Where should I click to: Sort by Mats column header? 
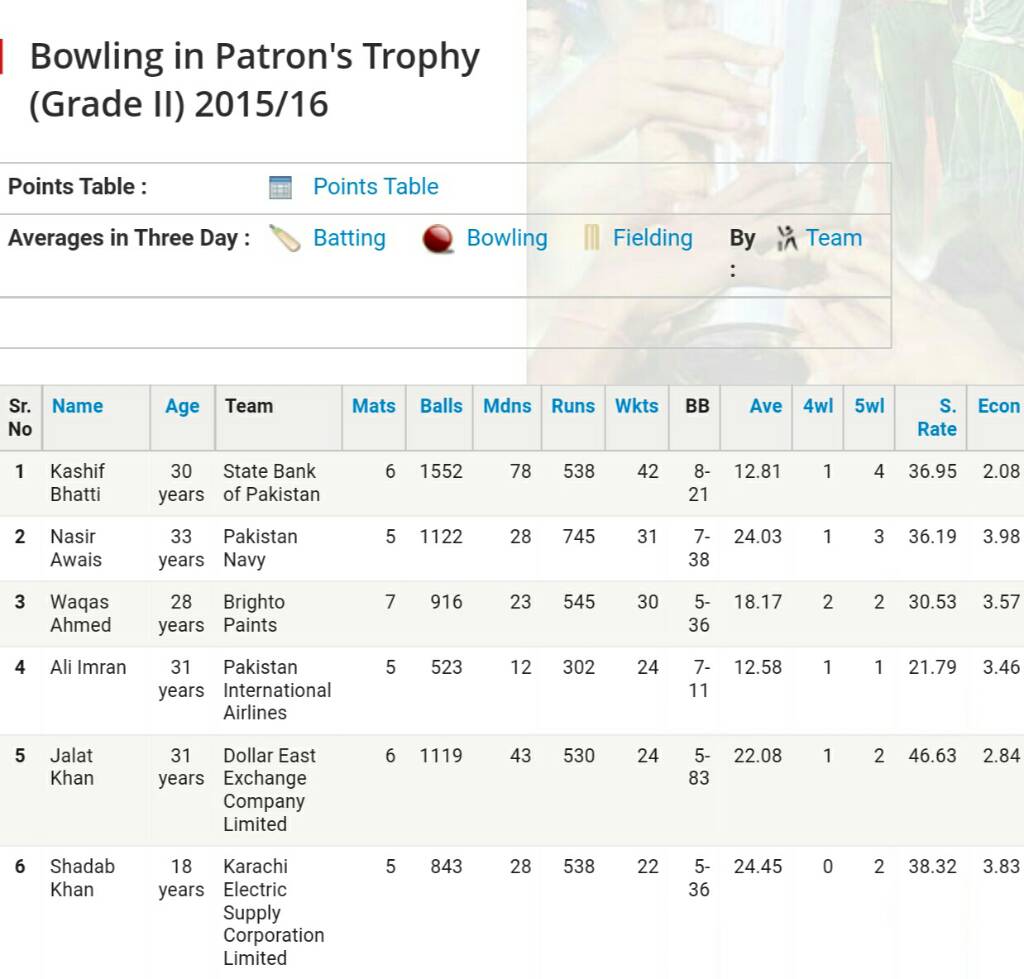click(x=373, y=406)
